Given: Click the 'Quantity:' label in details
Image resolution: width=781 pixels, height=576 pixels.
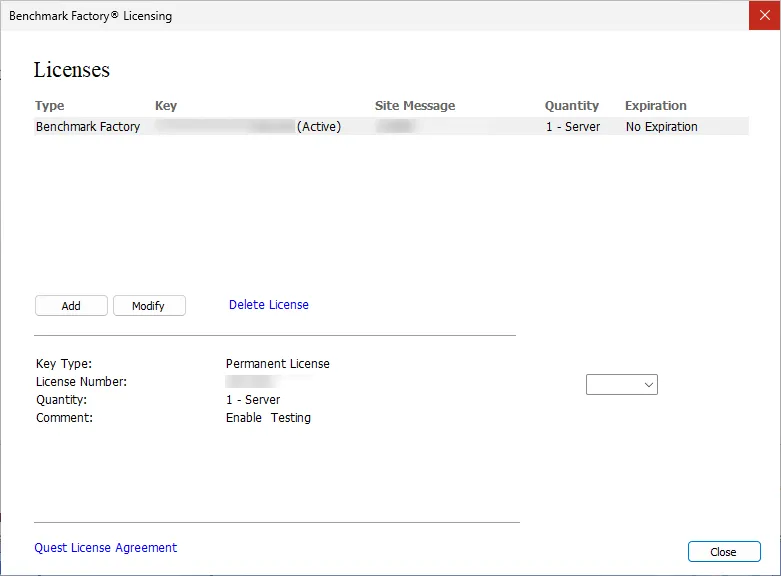Looking at the screenshot, I should (61, 400).
